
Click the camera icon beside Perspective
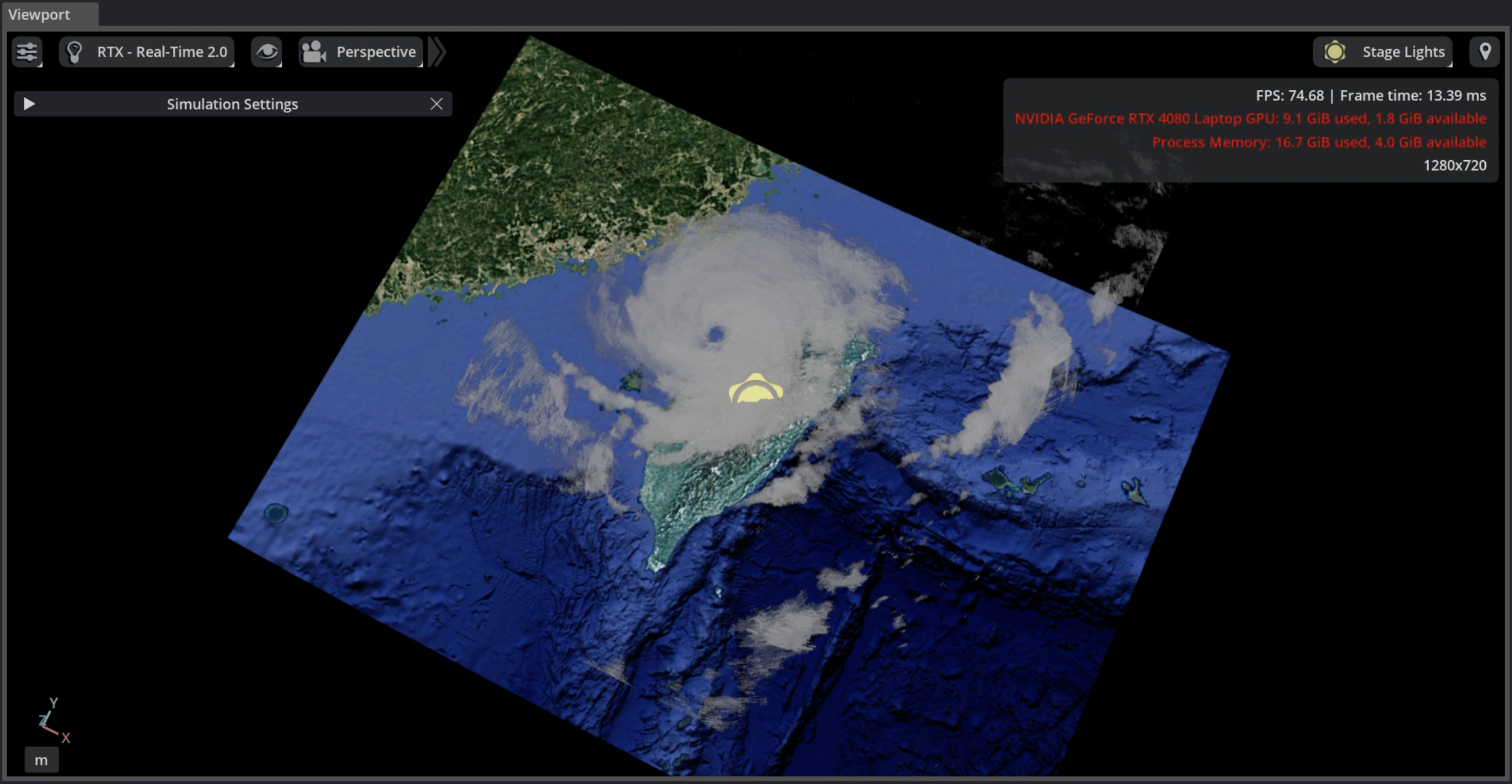point(314,52)
